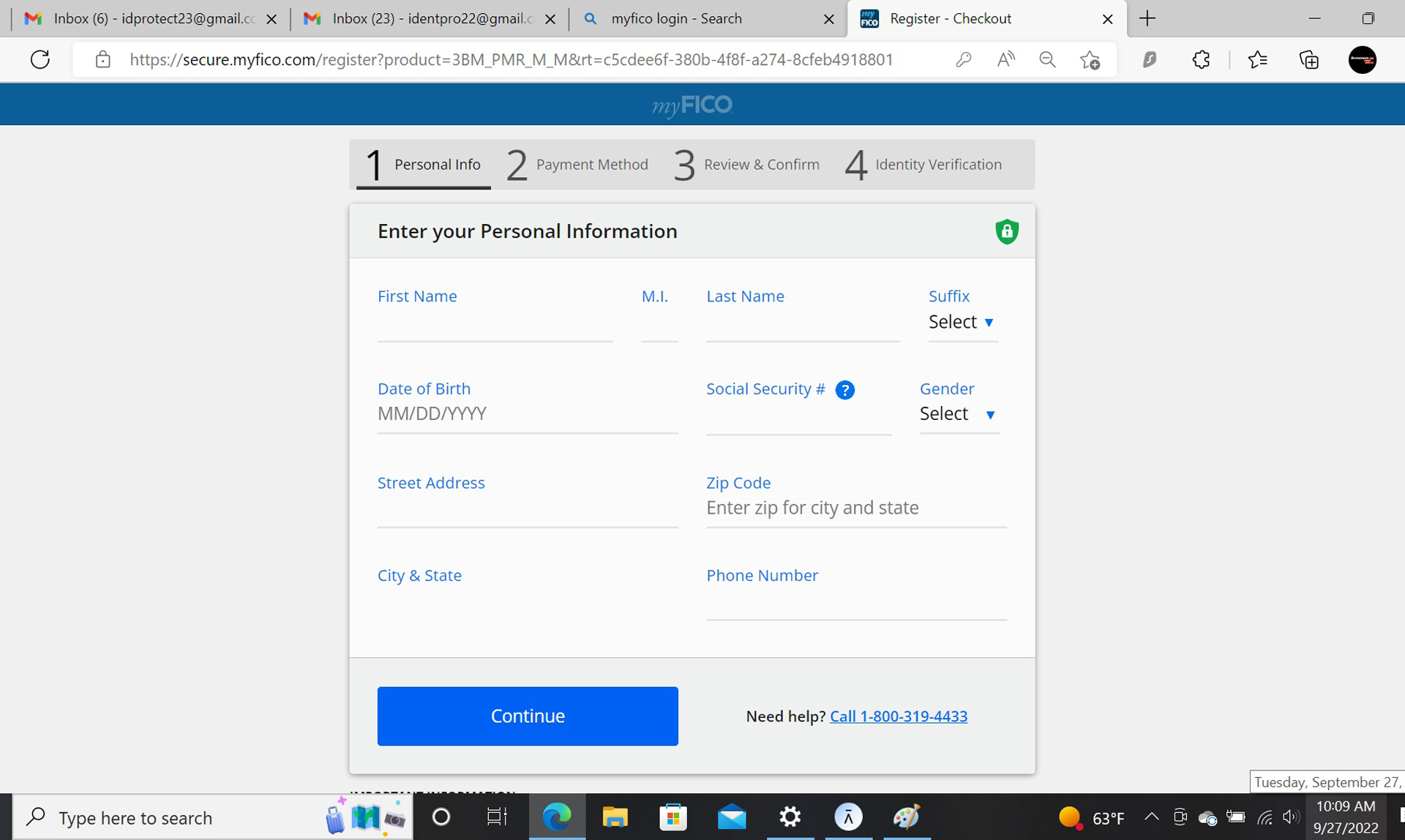
Task: Open the Read aloud icon in address bar
Action: (1005, 59)
